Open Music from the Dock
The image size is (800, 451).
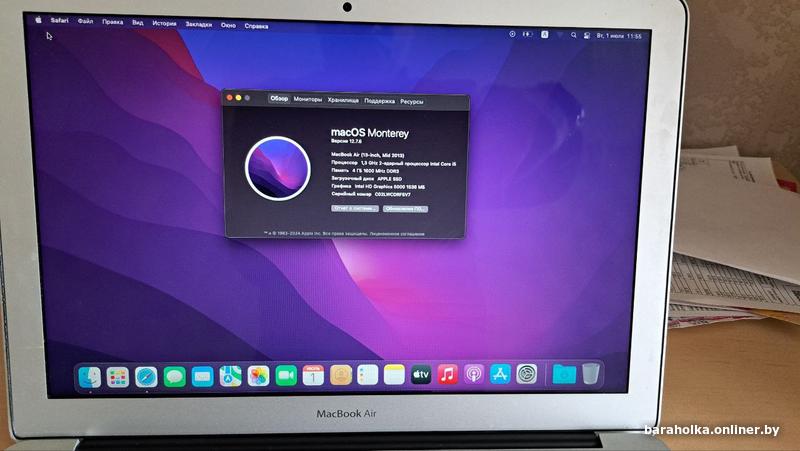click(447, 374)
